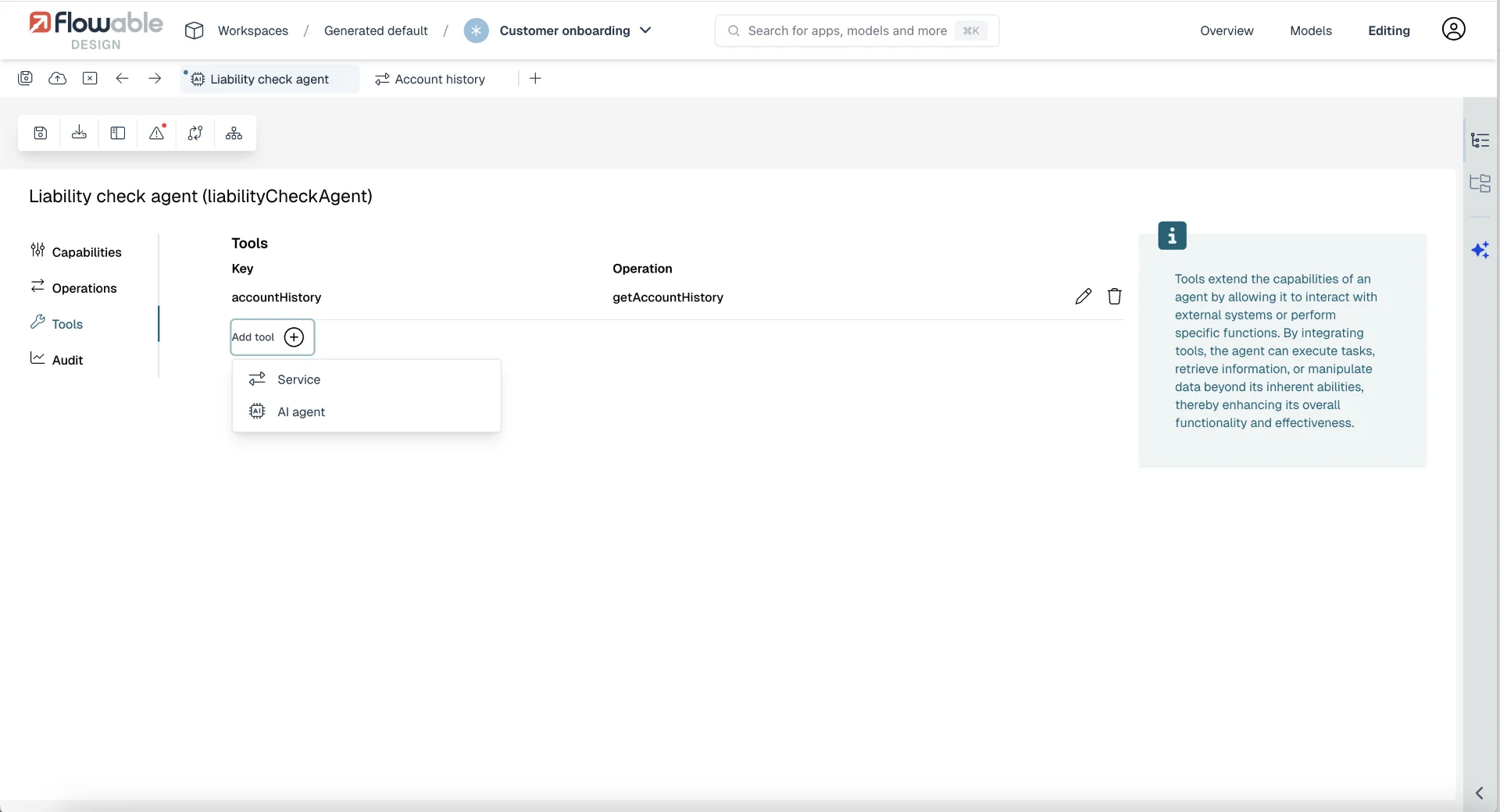This screenshot has width=1500, height=812.
Task: Open the Workspaces cube icon
Action: click(x=194, y=30)
